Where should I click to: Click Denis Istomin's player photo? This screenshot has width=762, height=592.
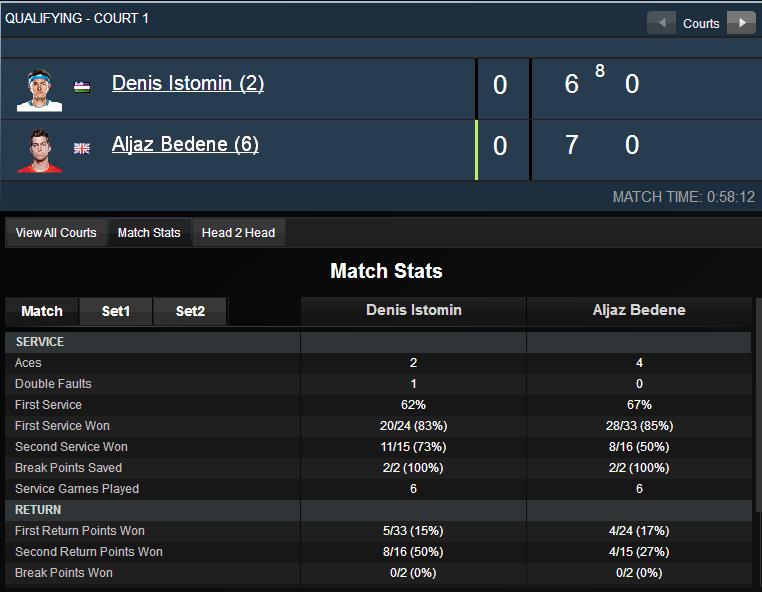coord(39,90)
